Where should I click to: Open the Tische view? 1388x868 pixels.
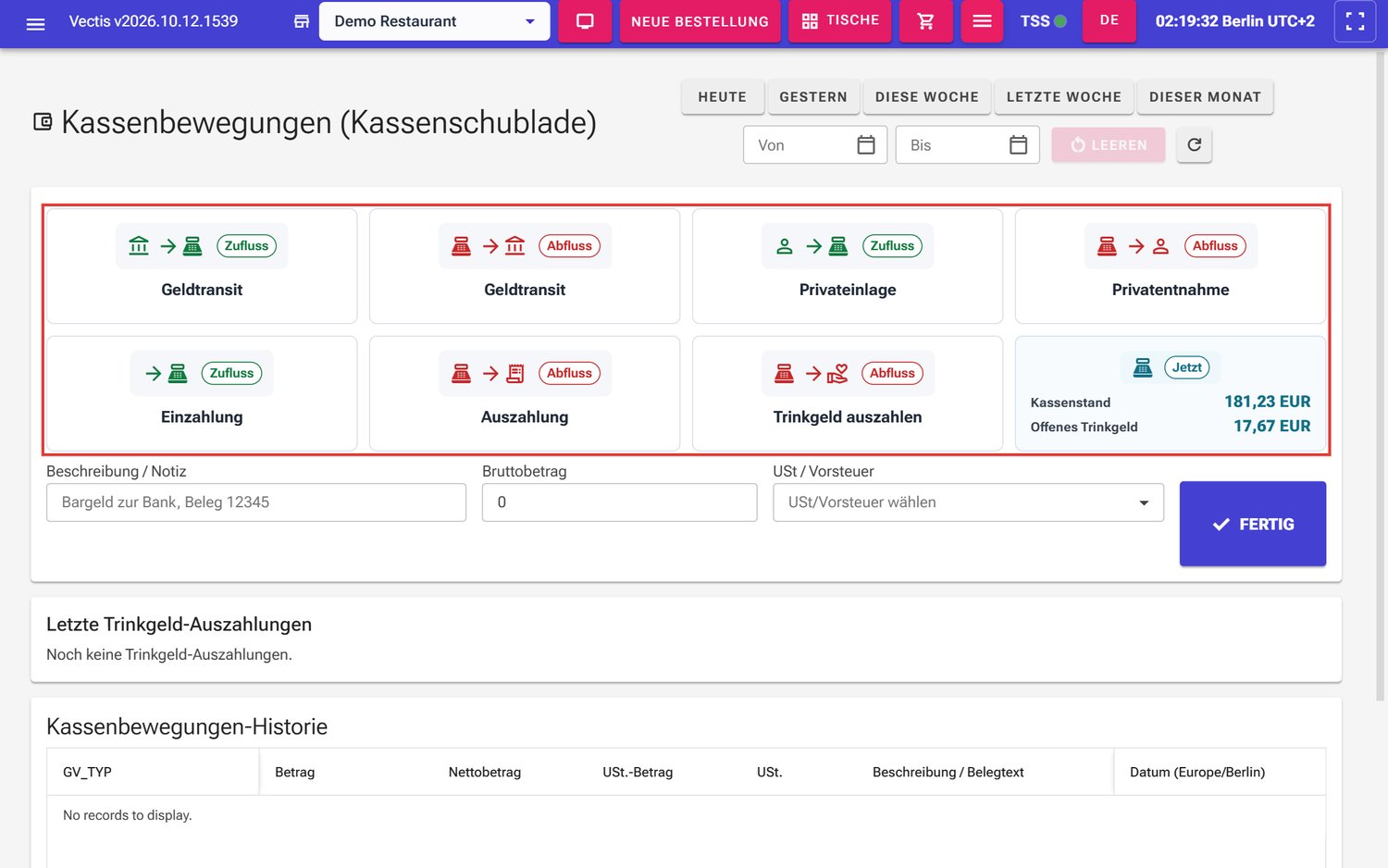point(840,20)
